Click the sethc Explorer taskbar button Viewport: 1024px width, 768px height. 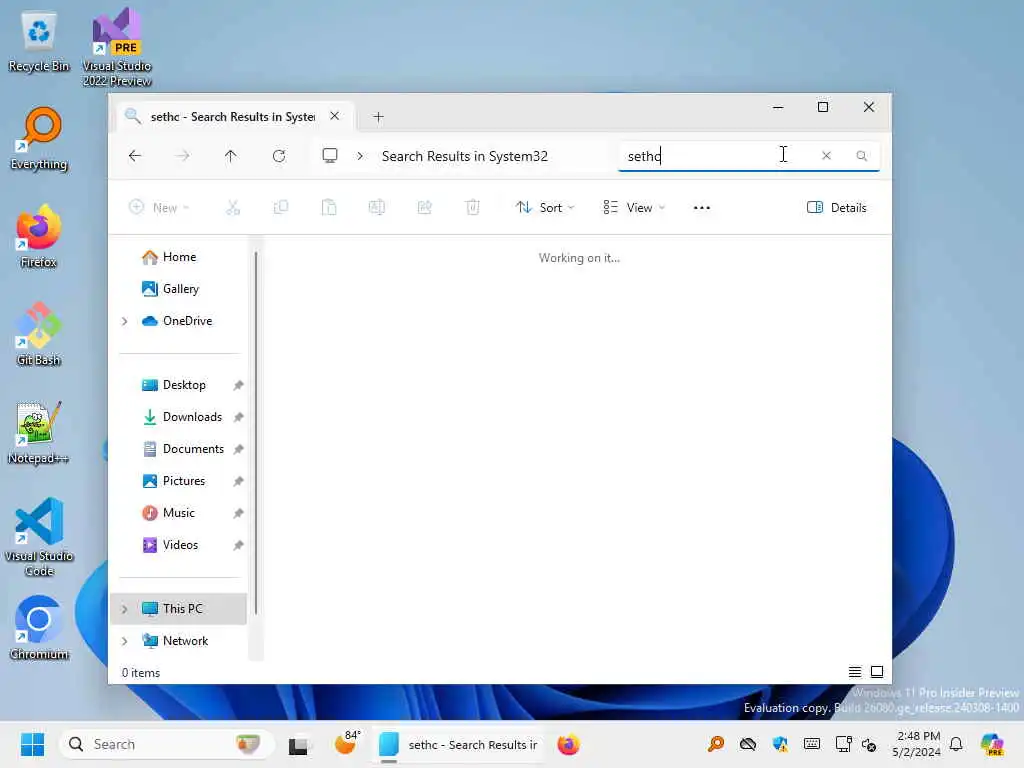point(458,744)
